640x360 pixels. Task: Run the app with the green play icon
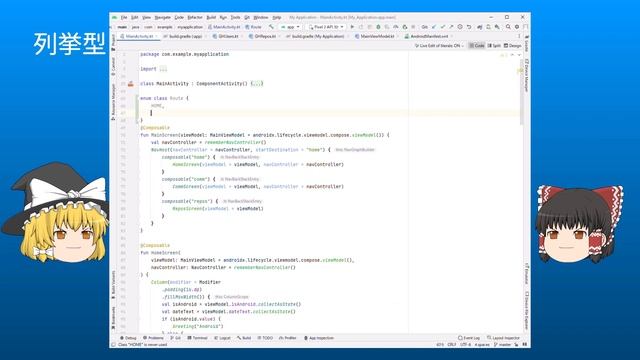[352, 27]
